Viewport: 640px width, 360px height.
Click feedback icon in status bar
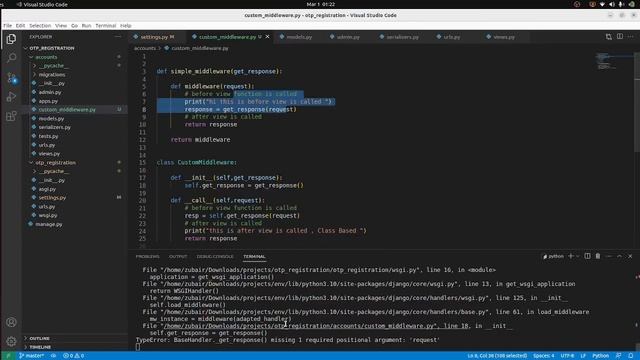pos(619,356)
